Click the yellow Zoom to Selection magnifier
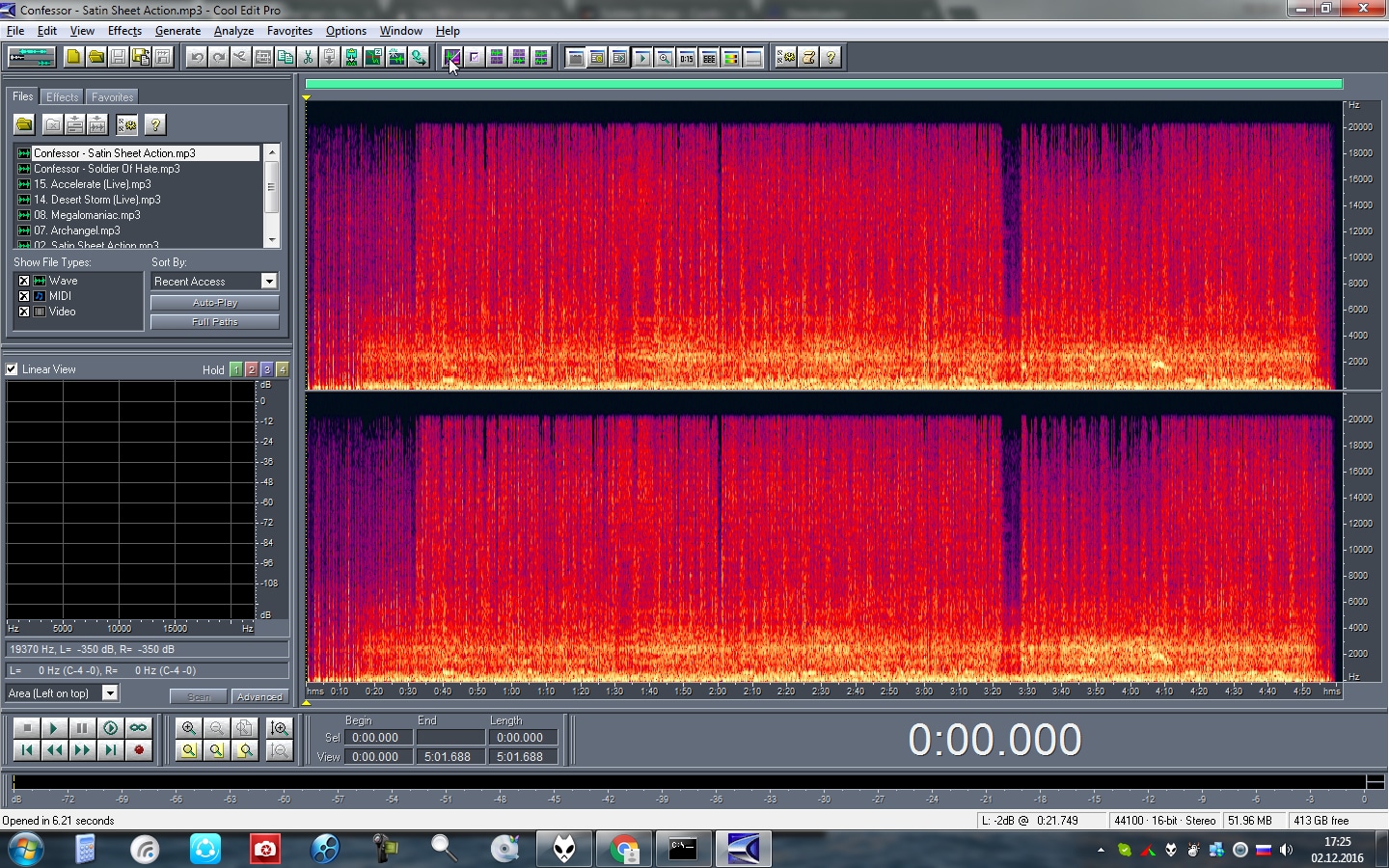1389x868 pixels. click(x=189, y=749)
